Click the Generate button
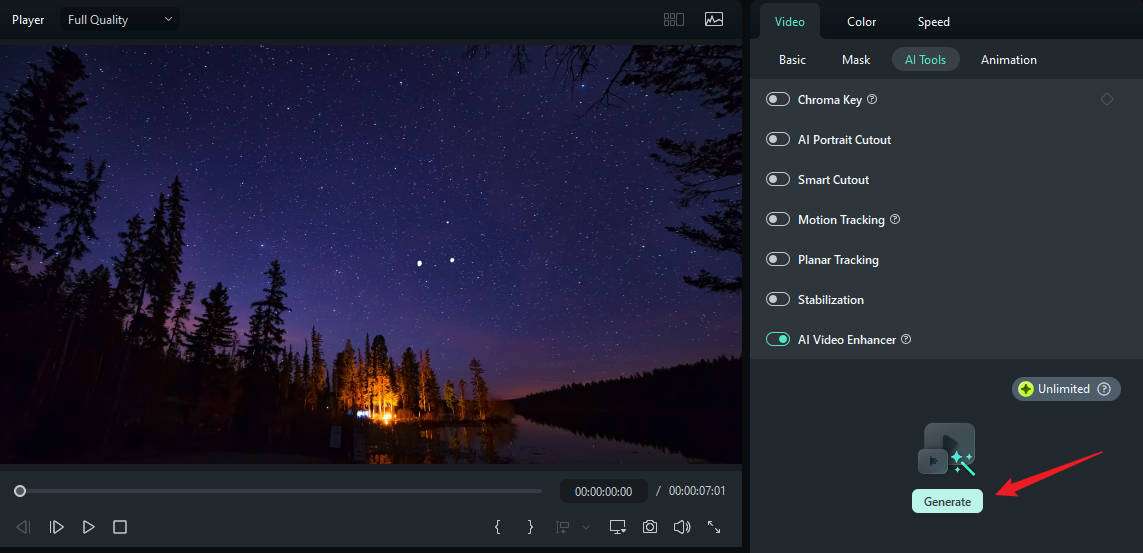This screenshot has height=553, width=1143. (x=947, y=501)
